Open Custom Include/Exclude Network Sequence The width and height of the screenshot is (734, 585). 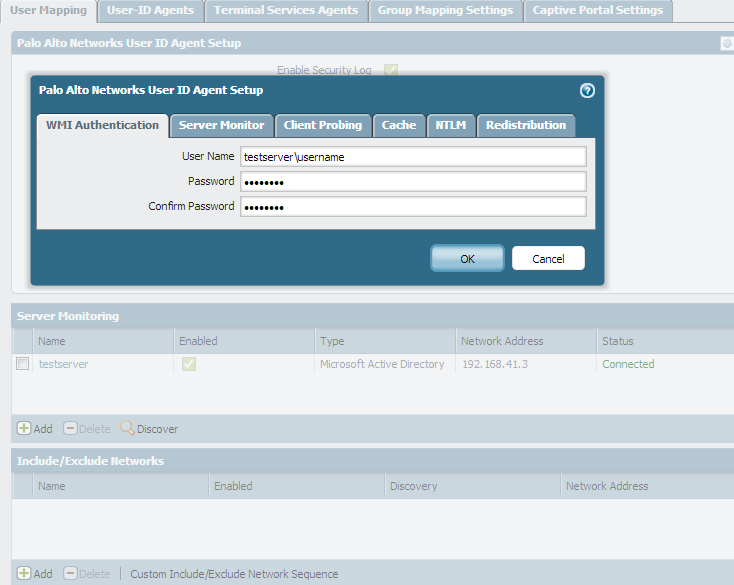(x=234, y=574)
